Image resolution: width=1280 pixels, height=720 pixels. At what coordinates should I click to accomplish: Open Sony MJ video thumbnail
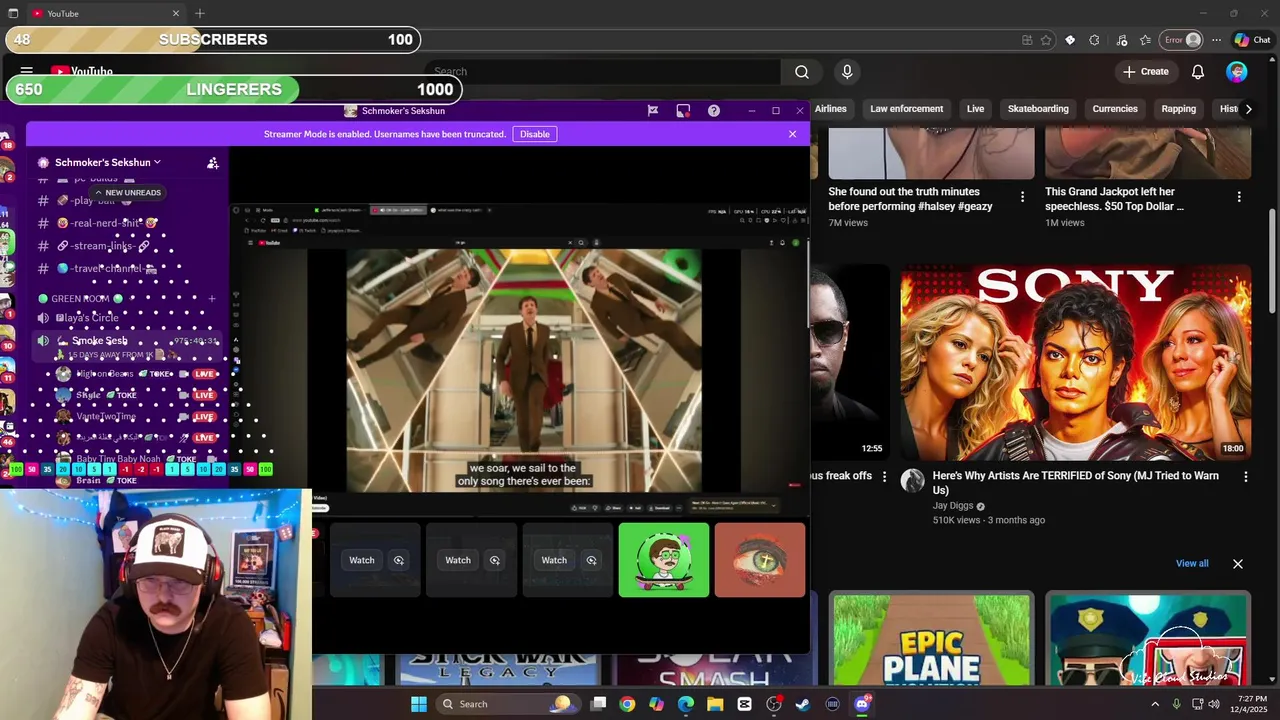coord(1076,362)
